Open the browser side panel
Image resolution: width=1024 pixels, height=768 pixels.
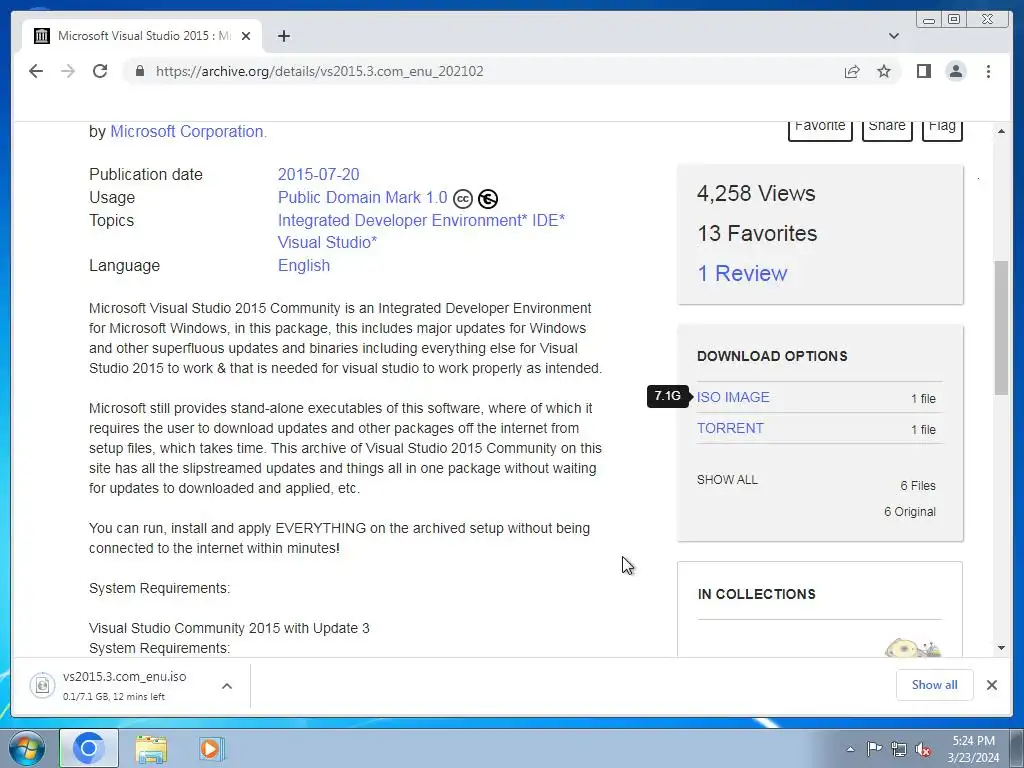[x=923, y=71]
